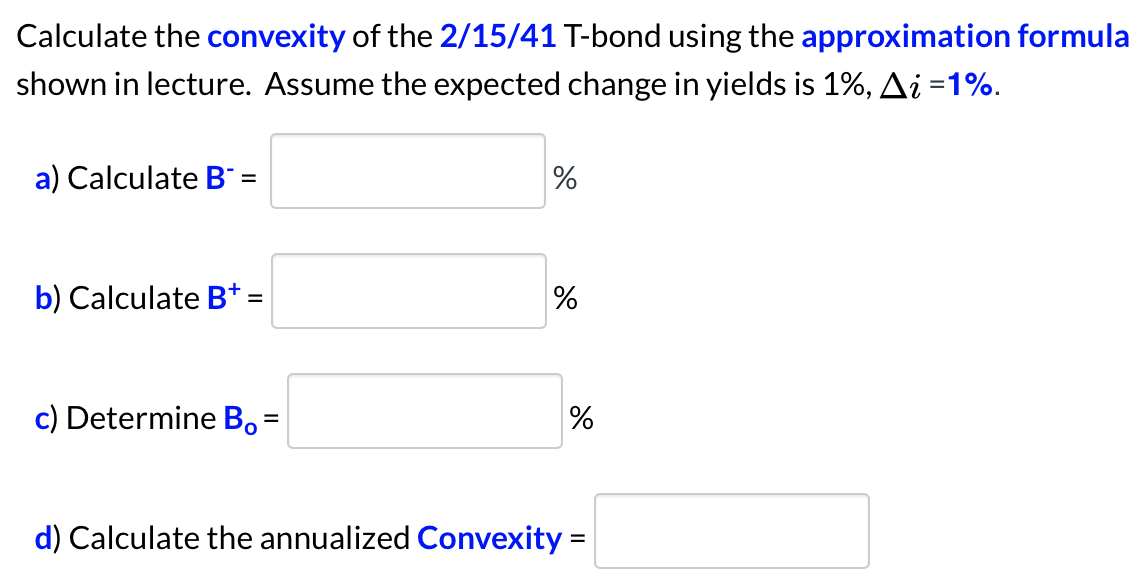1144x588 pixels.
Task: Click the answer input field for part c
Action: click(x=424, y=412)
